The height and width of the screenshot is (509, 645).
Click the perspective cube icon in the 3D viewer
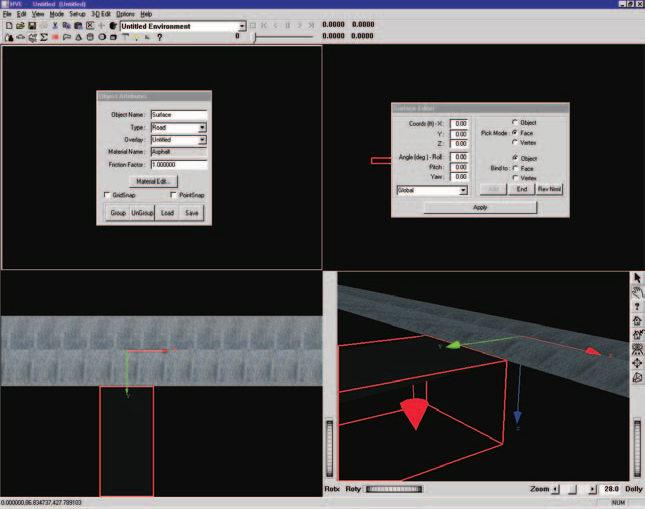pos(637,377)
